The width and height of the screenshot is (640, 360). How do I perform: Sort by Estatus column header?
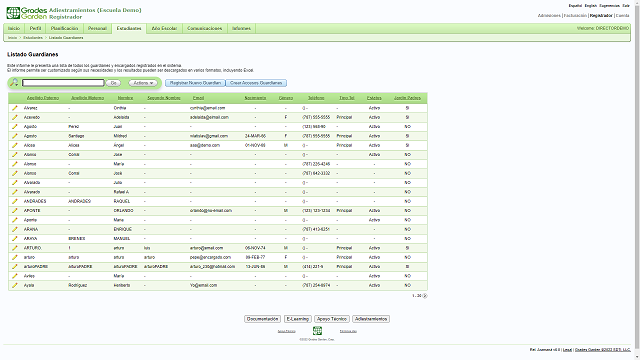click(x=374, y=98)
